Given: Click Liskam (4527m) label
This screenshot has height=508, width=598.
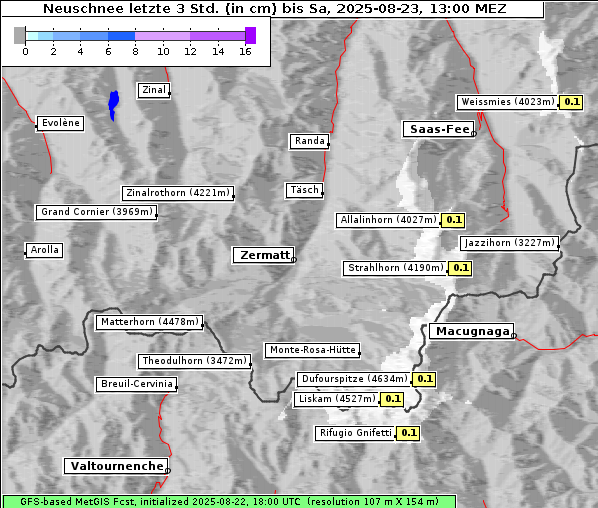Looking at the screenshot, I should coord(337,399).
